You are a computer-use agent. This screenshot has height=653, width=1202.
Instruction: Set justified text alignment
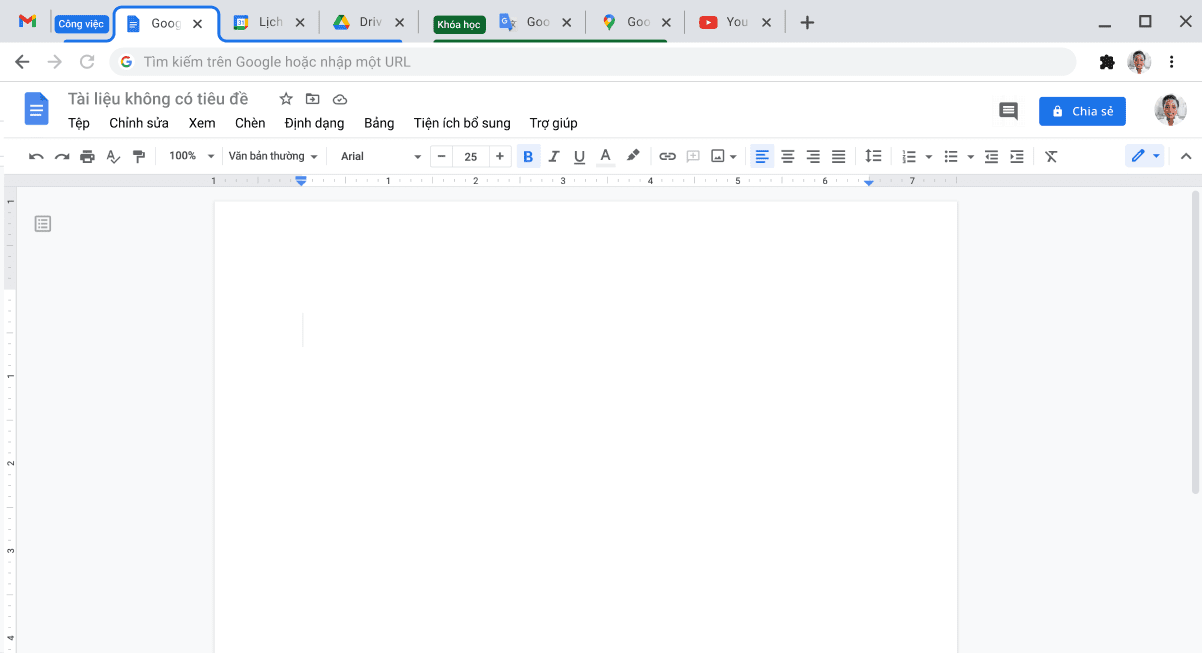(x=839, y=156)
